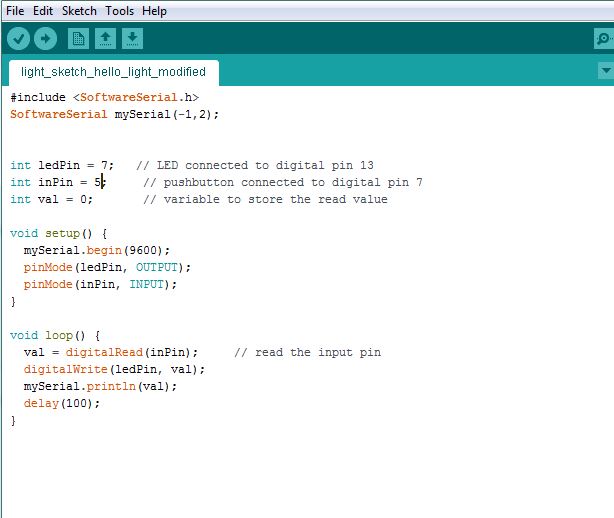
Task: Click the Upload arrow button
Action: 45,38
